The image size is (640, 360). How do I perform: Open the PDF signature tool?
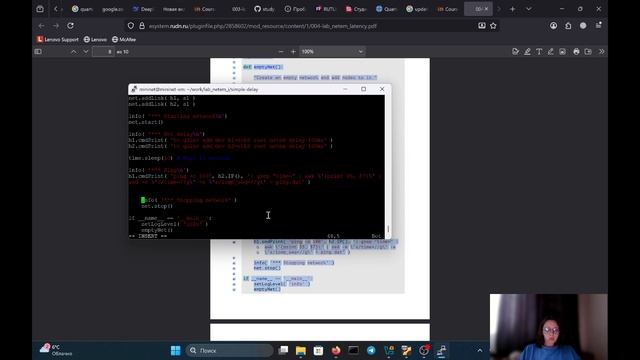516,52
